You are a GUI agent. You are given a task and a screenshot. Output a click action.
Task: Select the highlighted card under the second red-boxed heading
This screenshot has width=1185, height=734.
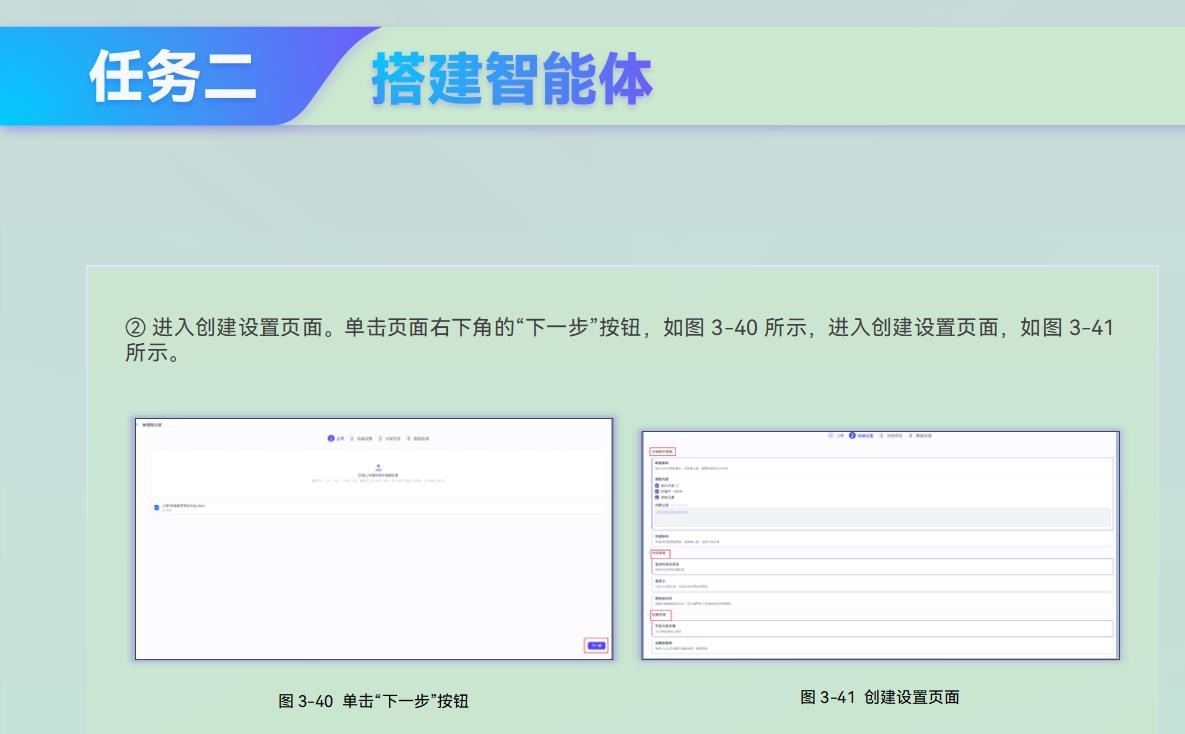click(882, 566)
